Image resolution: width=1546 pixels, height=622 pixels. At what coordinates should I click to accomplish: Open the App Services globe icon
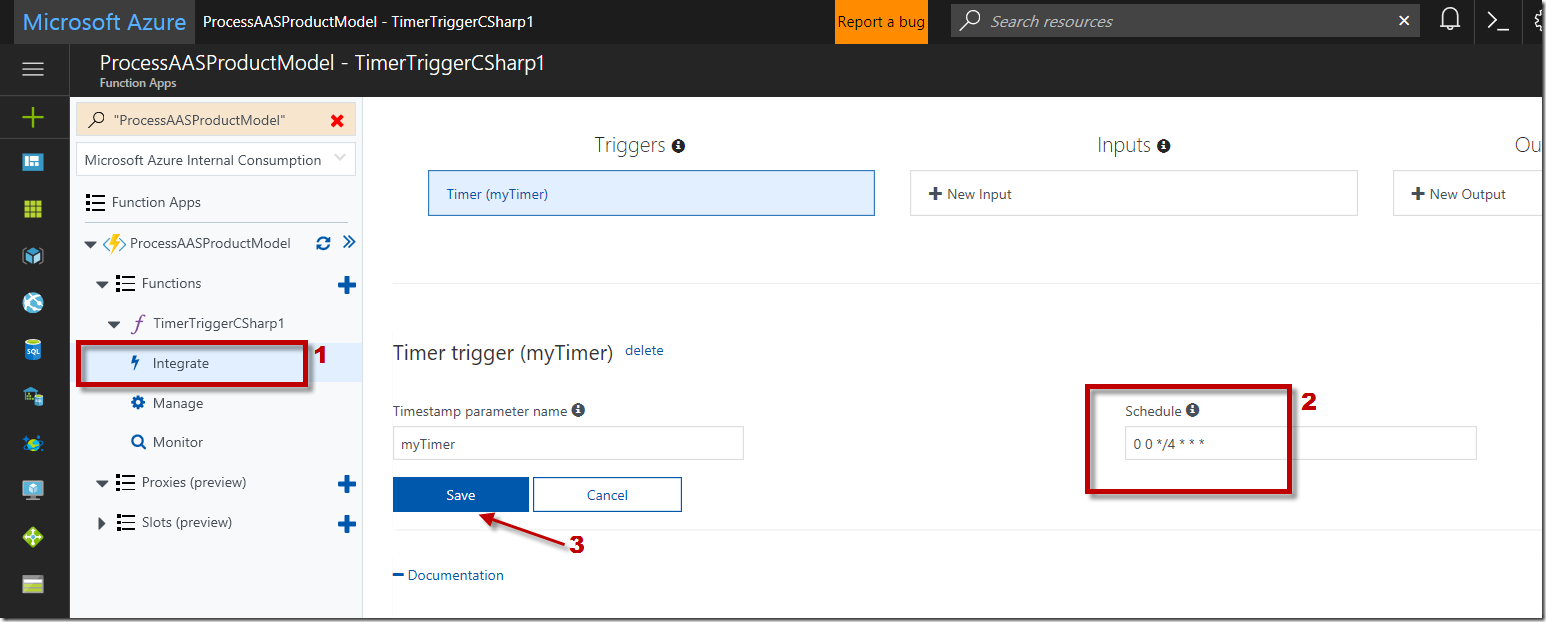(33, 302)
